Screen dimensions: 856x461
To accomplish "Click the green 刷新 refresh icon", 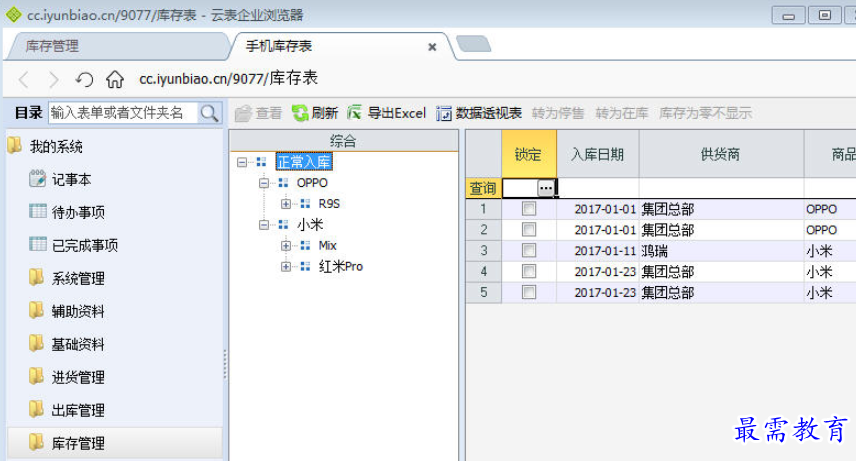I will (x=300, y=113).
